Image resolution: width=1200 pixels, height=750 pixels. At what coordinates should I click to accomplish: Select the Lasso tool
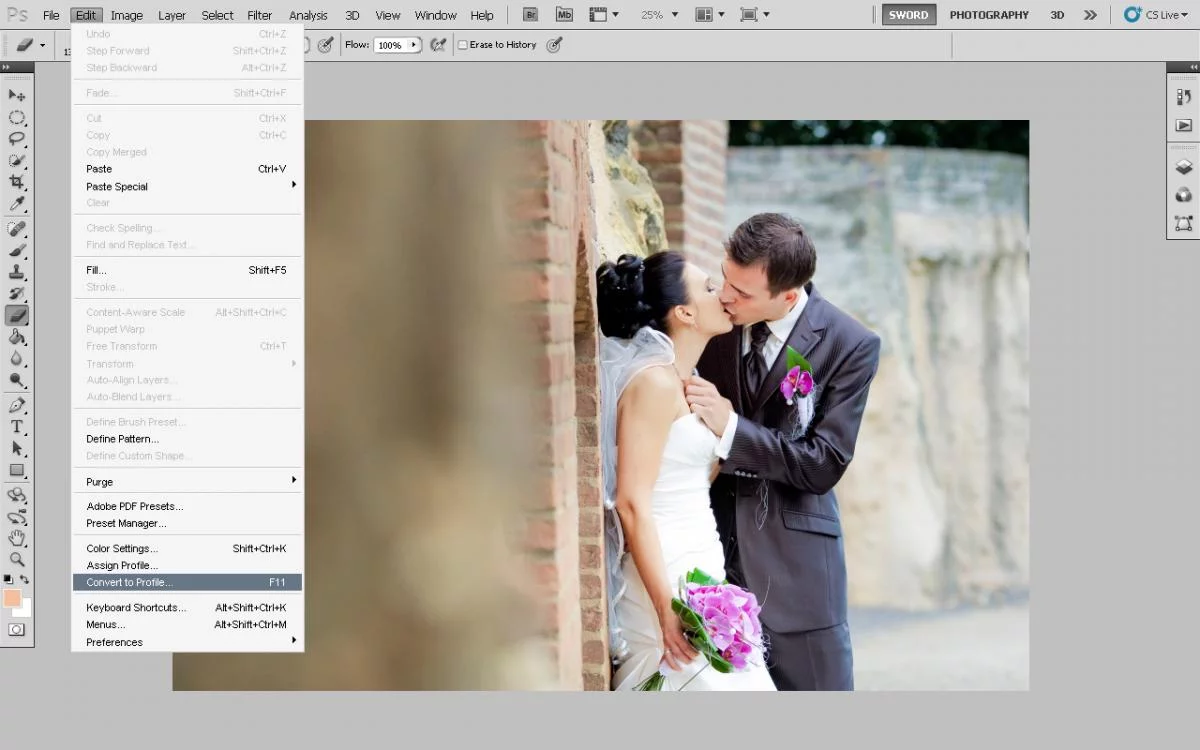pyautogui.click(x=17, y=139)
